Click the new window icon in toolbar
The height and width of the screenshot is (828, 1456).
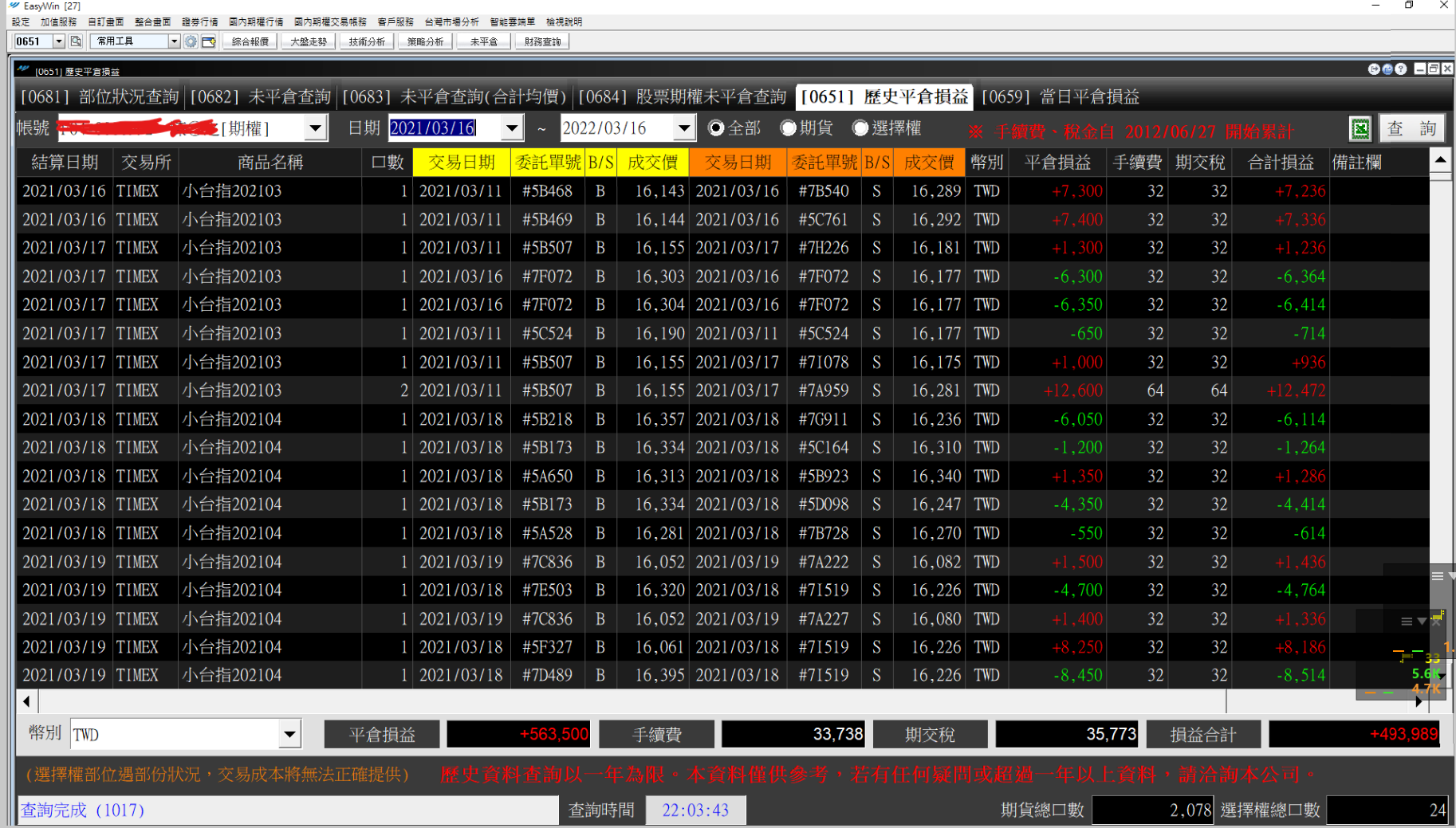[209, 41]
